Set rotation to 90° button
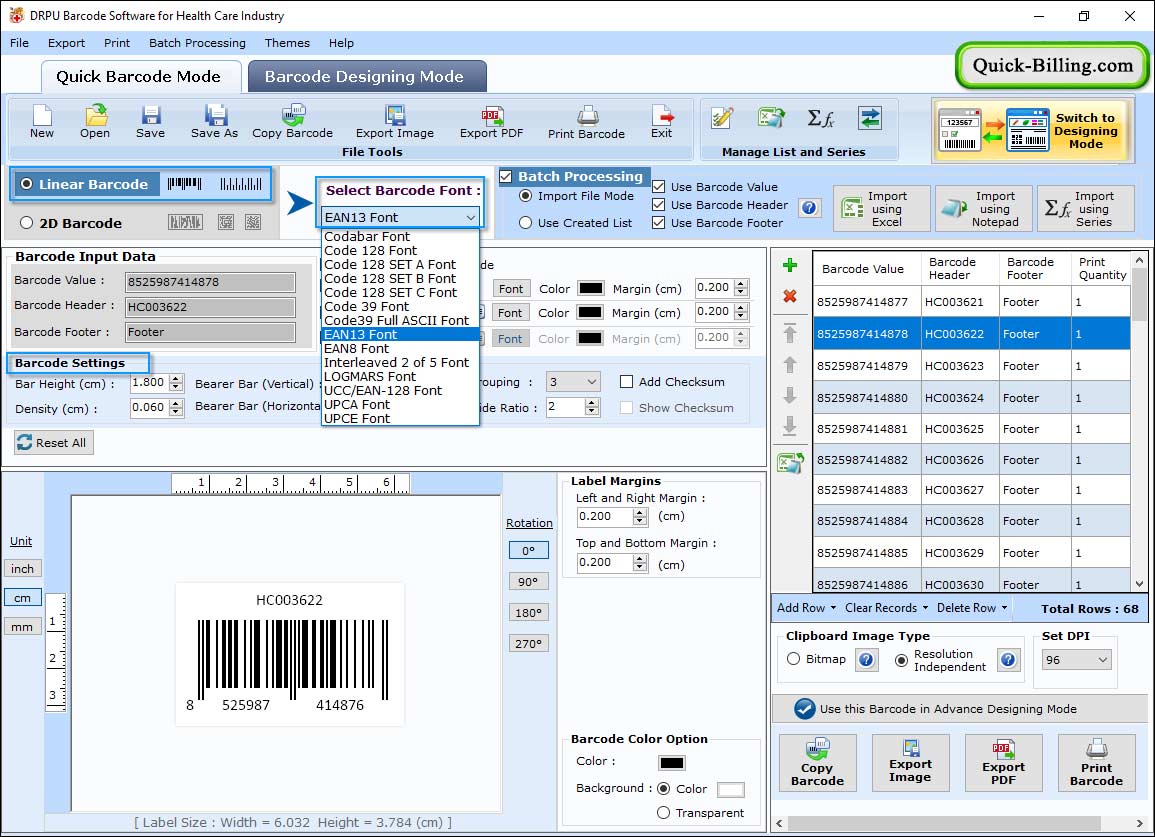1155x837 pixels. click(528, 581)
